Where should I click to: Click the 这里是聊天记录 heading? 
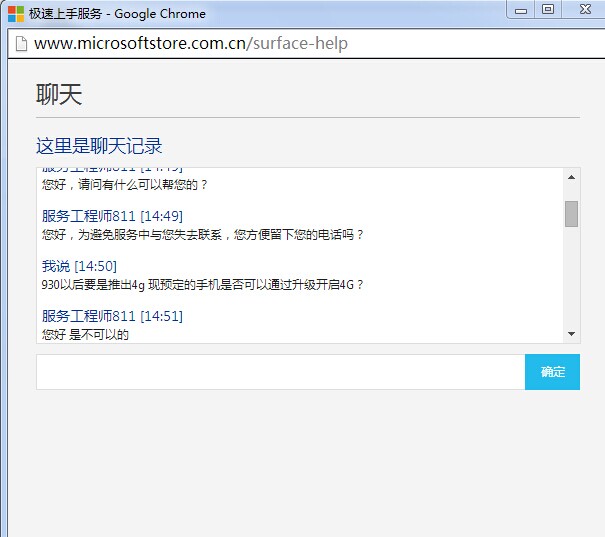pyautogui.click(x=99, y=146)
